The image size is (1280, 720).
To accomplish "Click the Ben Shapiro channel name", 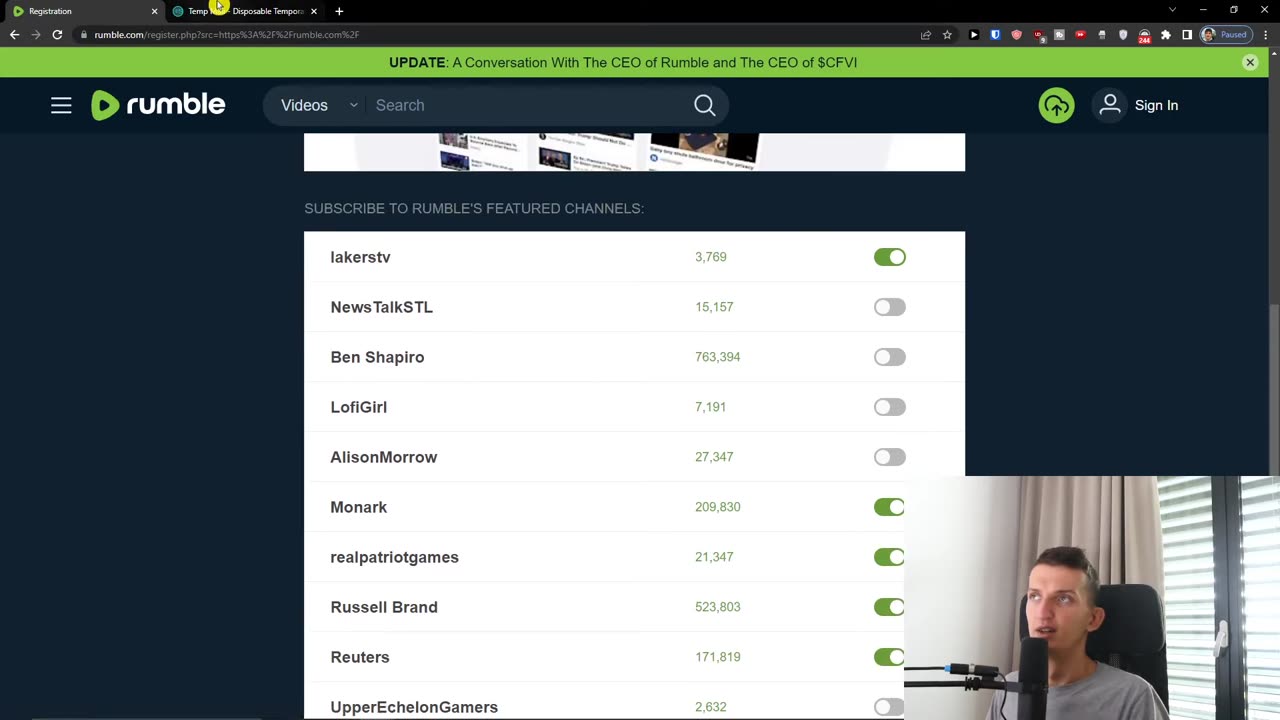I will point(377,357).
